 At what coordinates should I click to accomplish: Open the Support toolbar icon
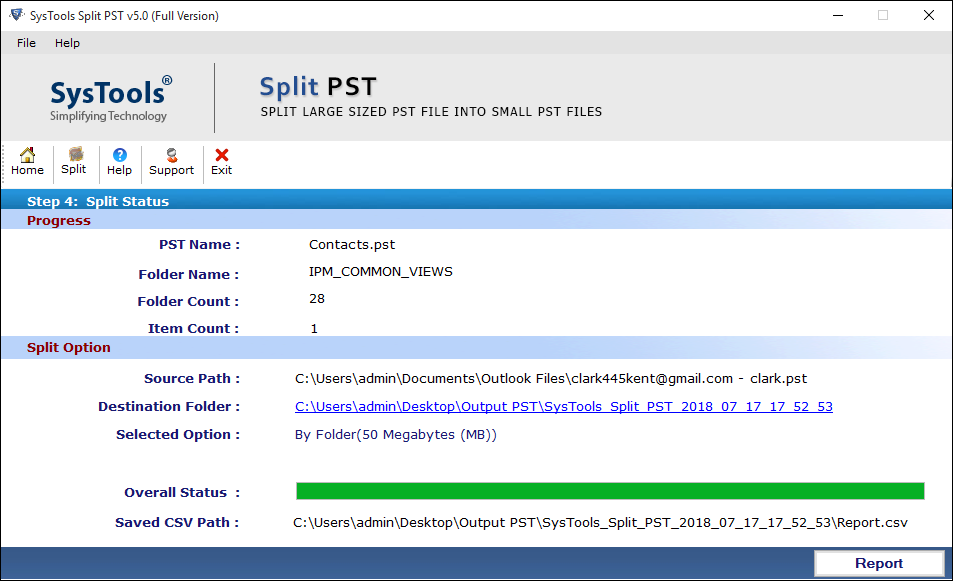point(171,162)
